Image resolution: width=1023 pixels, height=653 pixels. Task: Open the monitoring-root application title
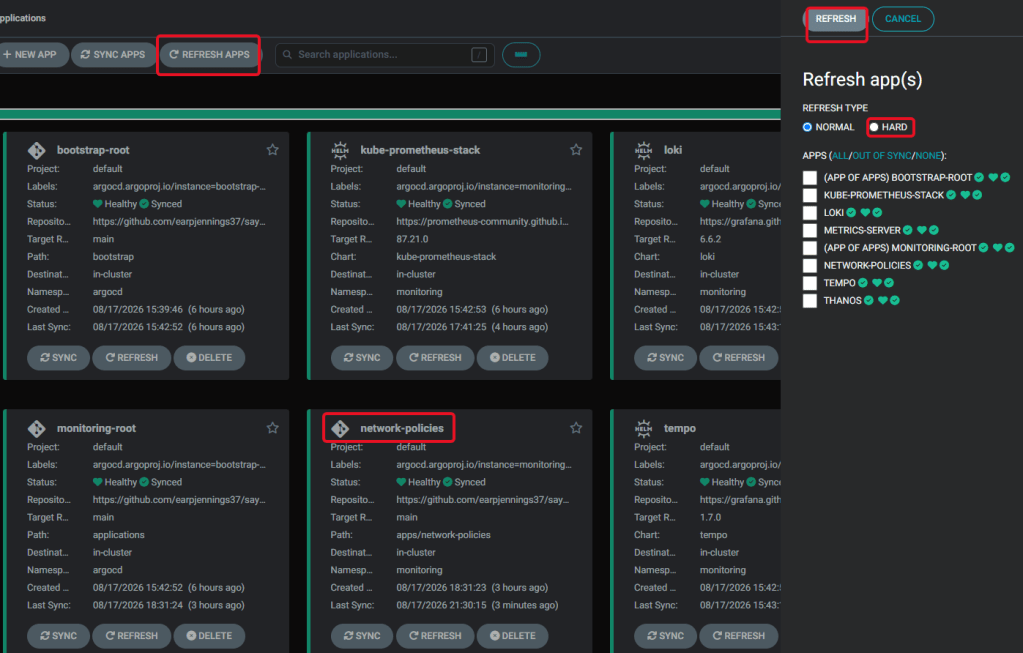[x=96, y=429]
